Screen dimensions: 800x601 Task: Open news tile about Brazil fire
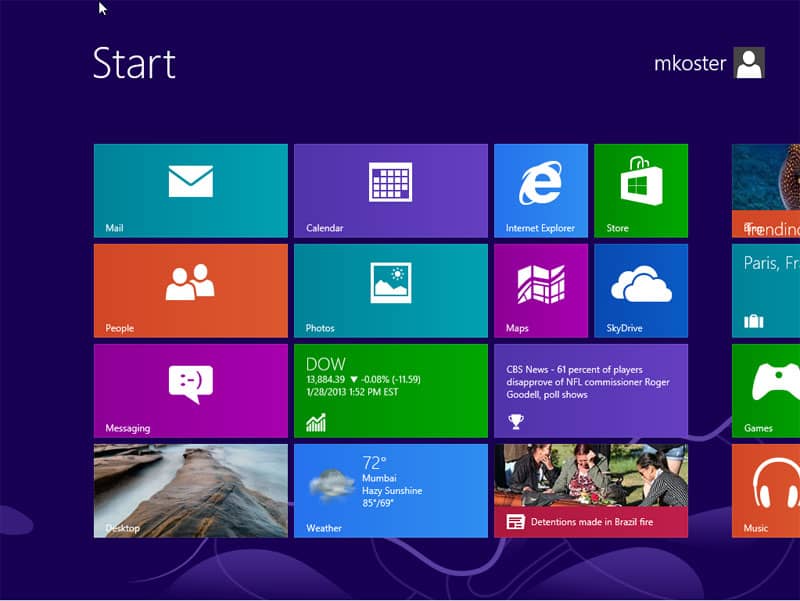[x=591, y=490]
